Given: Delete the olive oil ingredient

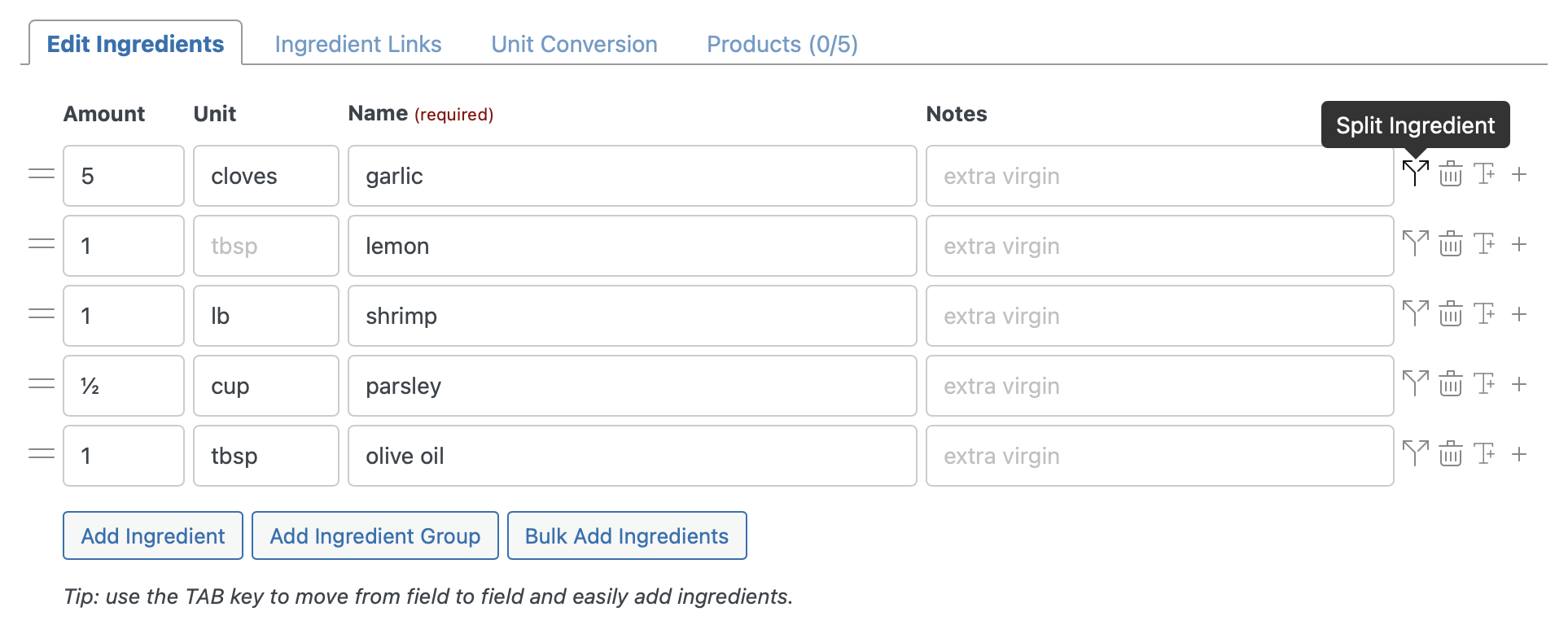Looking at the screenshot, I should click(1450, 454).
